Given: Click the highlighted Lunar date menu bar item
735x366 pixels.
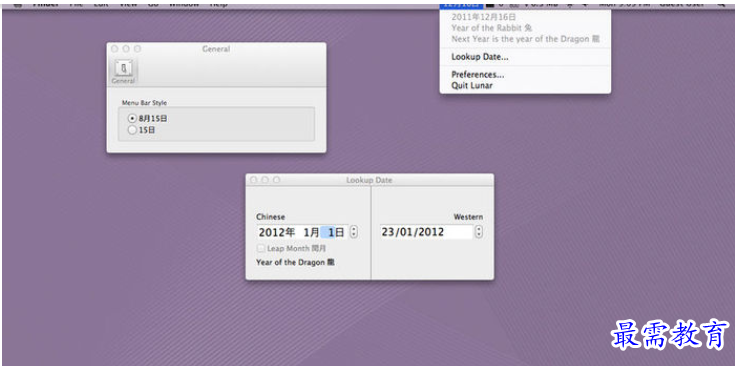Looking at the screenshot, I should 461,4.
